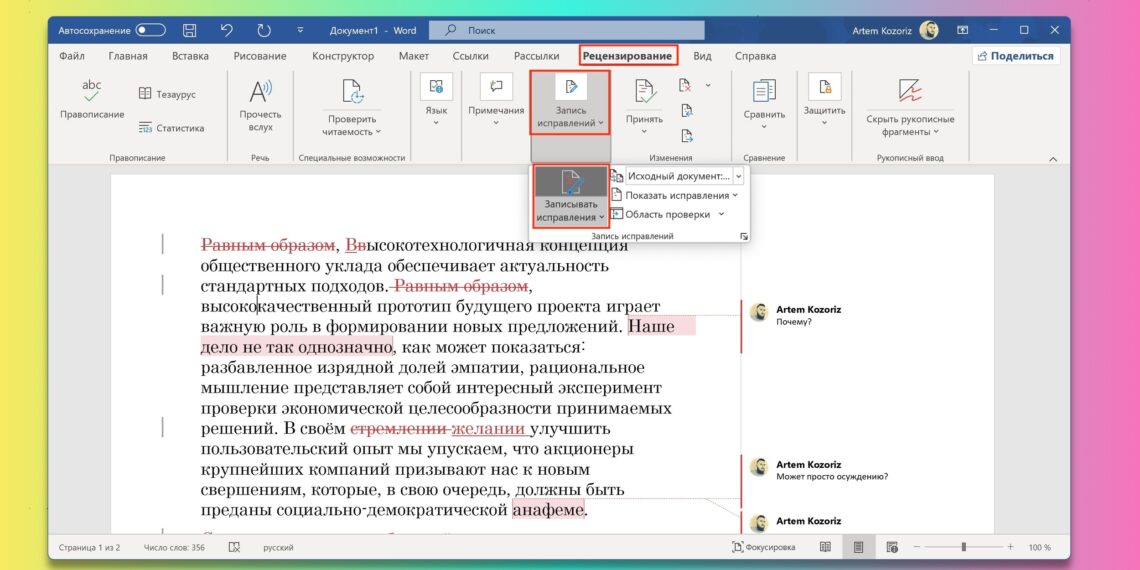Viewport: 1140px width, 570px height.
Task: Click the Скрыть рукописные фрагменты icon
Action: 909,92
